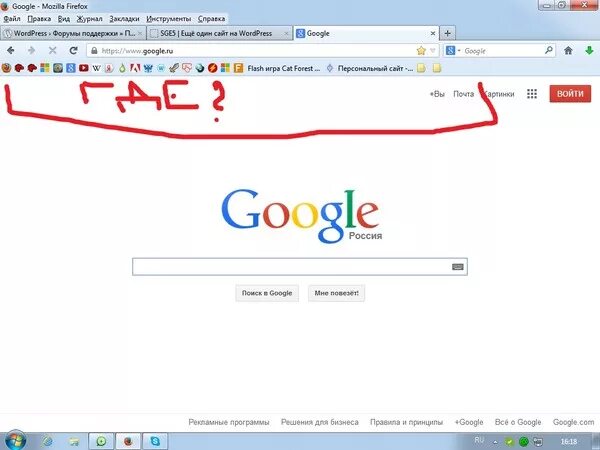Open the Windows Start button
Image resolution: width=600 pixels, height=450 pixels.
tap(15, 441)
